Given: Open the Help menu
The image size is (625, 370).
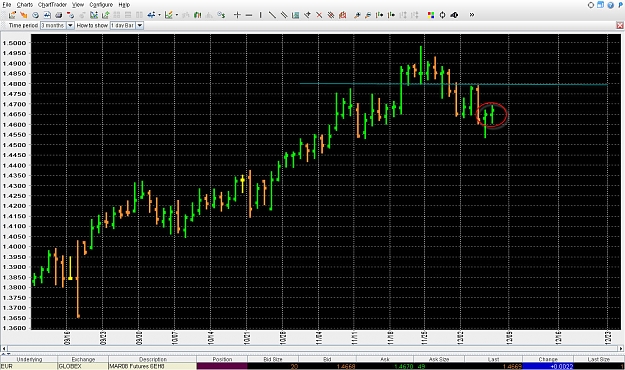Looking at the screenshot, I should 124,5.
